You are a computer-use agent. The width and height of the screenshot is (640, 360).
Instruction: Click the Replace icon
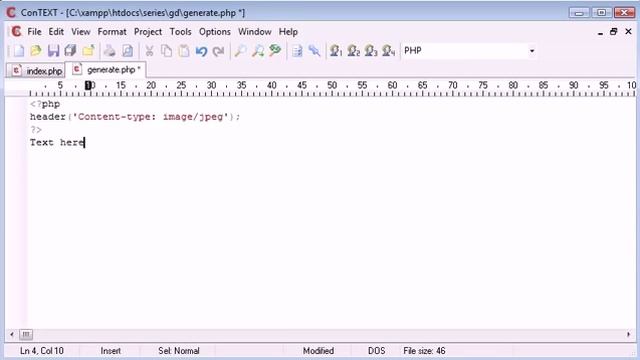point(276,51)
